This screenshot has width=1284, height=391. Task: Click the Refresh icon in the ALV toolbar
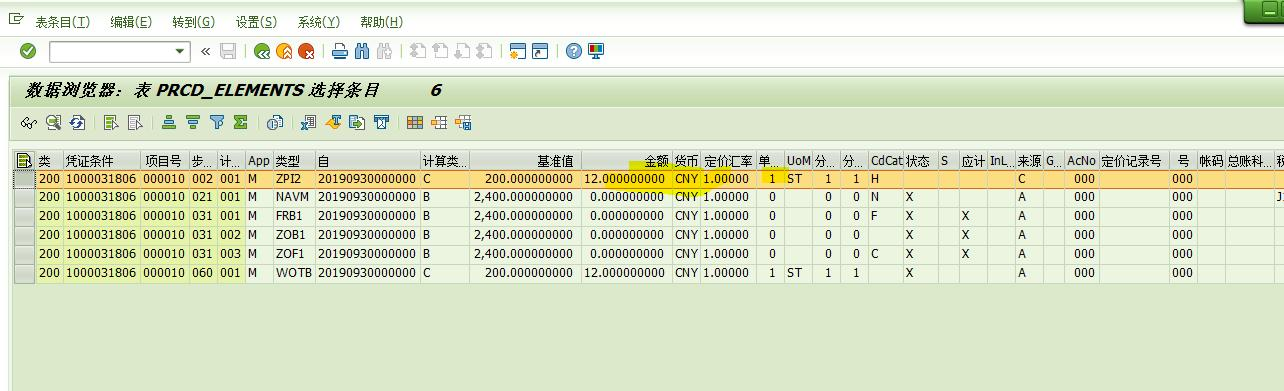77,122
